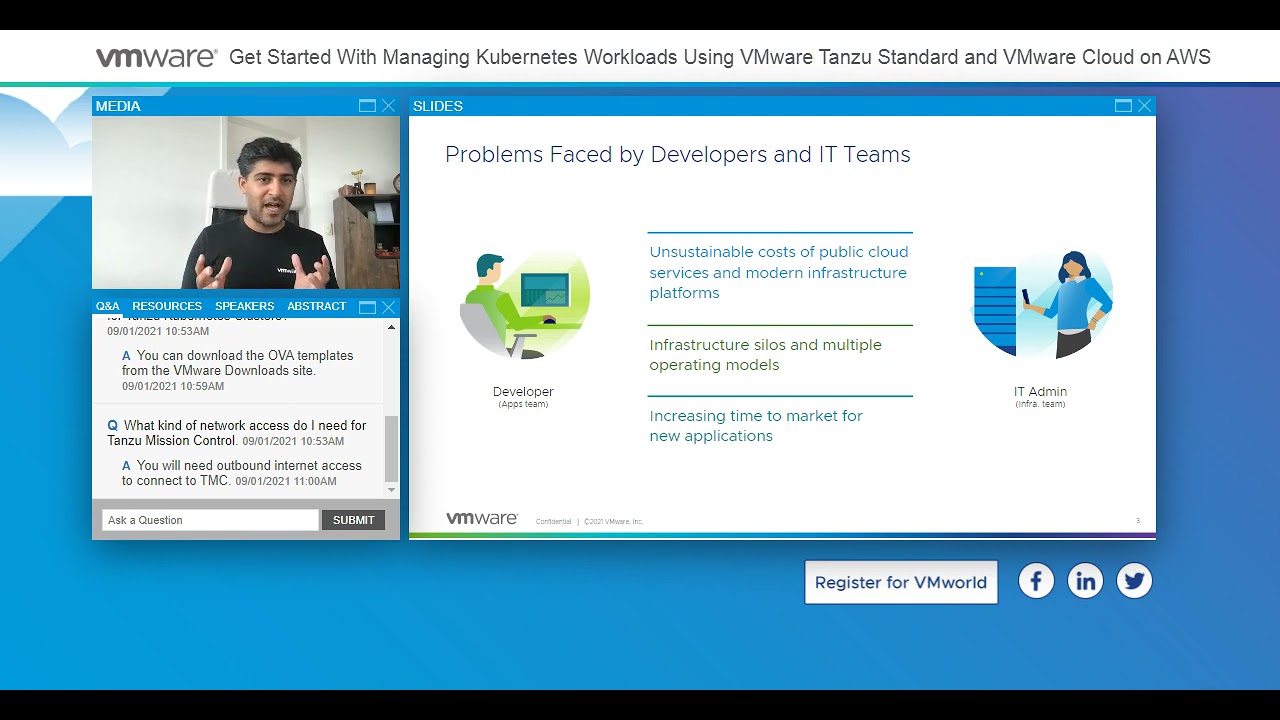Open the ABSTRACT tab

coord(316,306)
